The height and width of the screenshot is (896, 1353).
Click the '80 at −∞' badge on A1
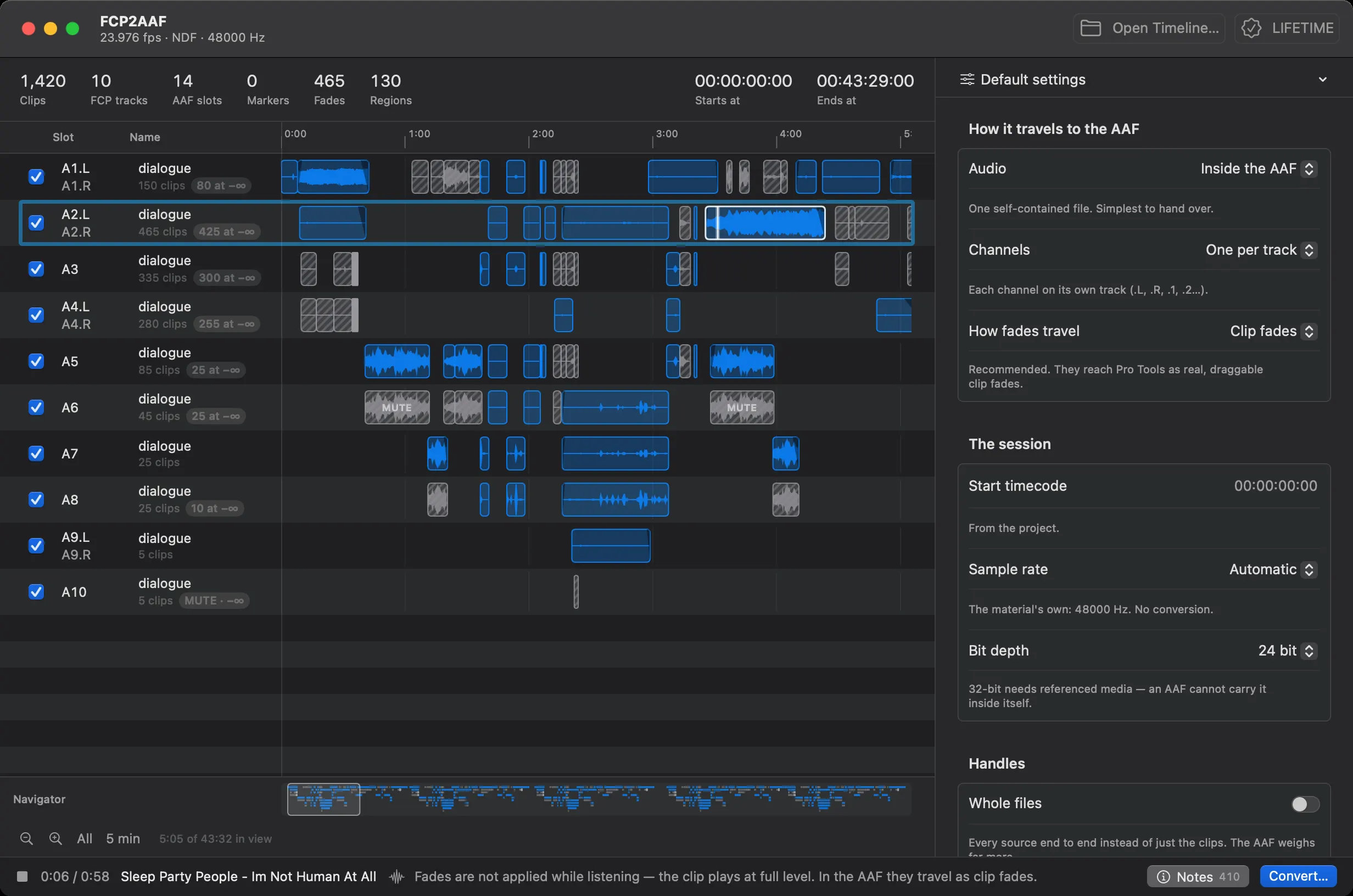[x=221, y=186]
